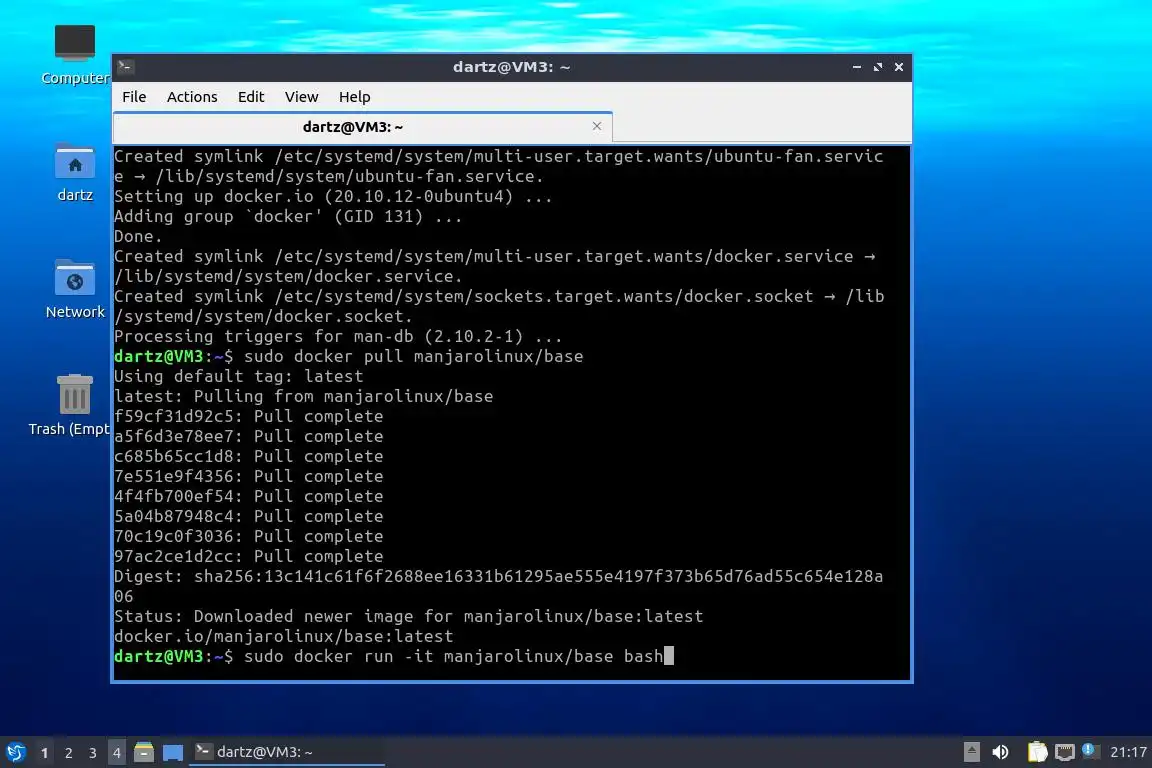The width and height of the screenshot is (1152, 768).
Task: Select the dartz home folder icon
Action: click(75, 173)
